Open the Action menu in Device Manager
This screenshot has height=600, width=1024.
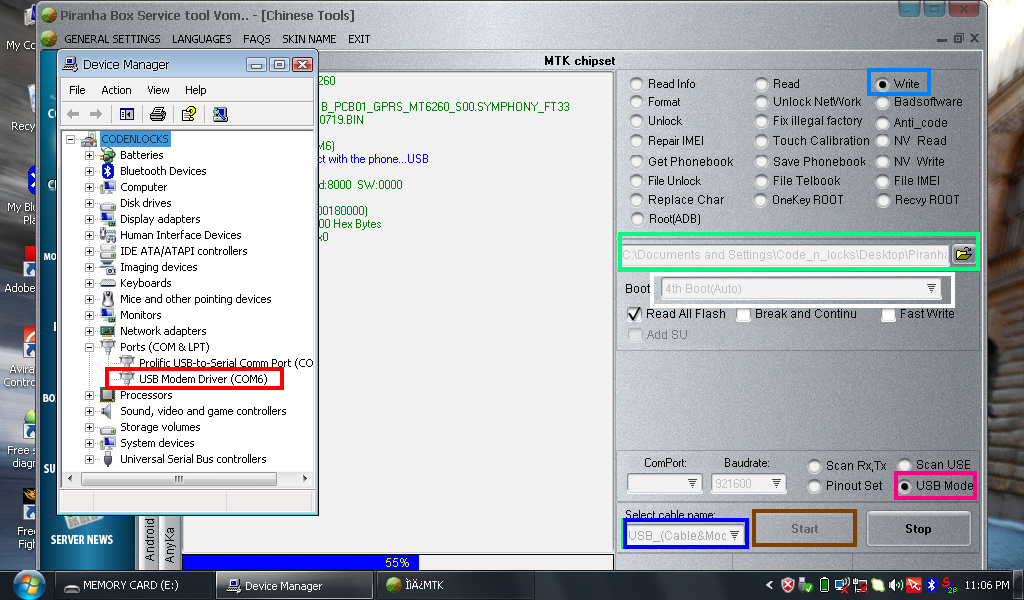[116, 90]
